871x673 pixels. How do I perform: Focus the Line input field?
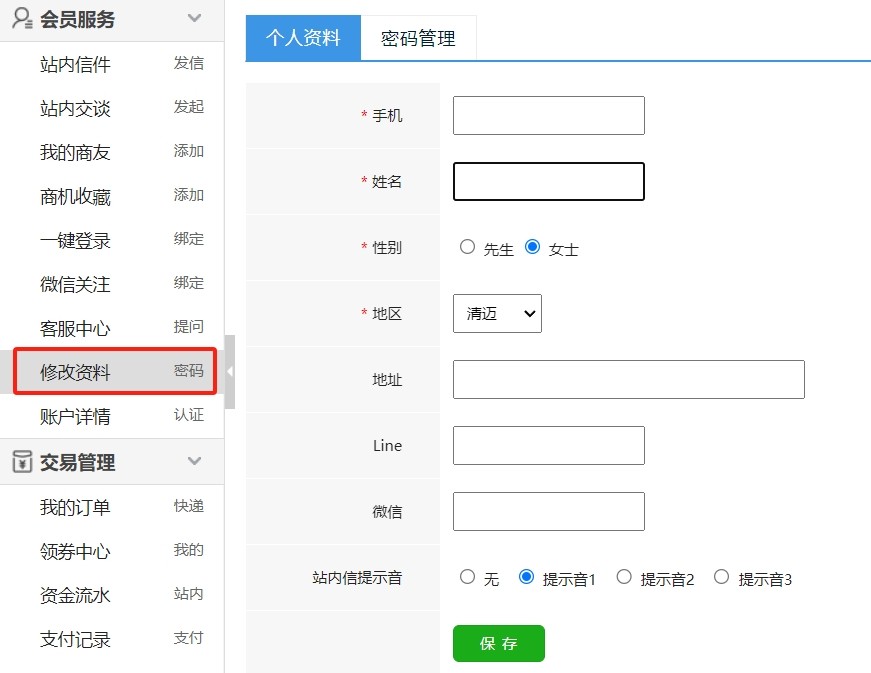tap(549, 445)
